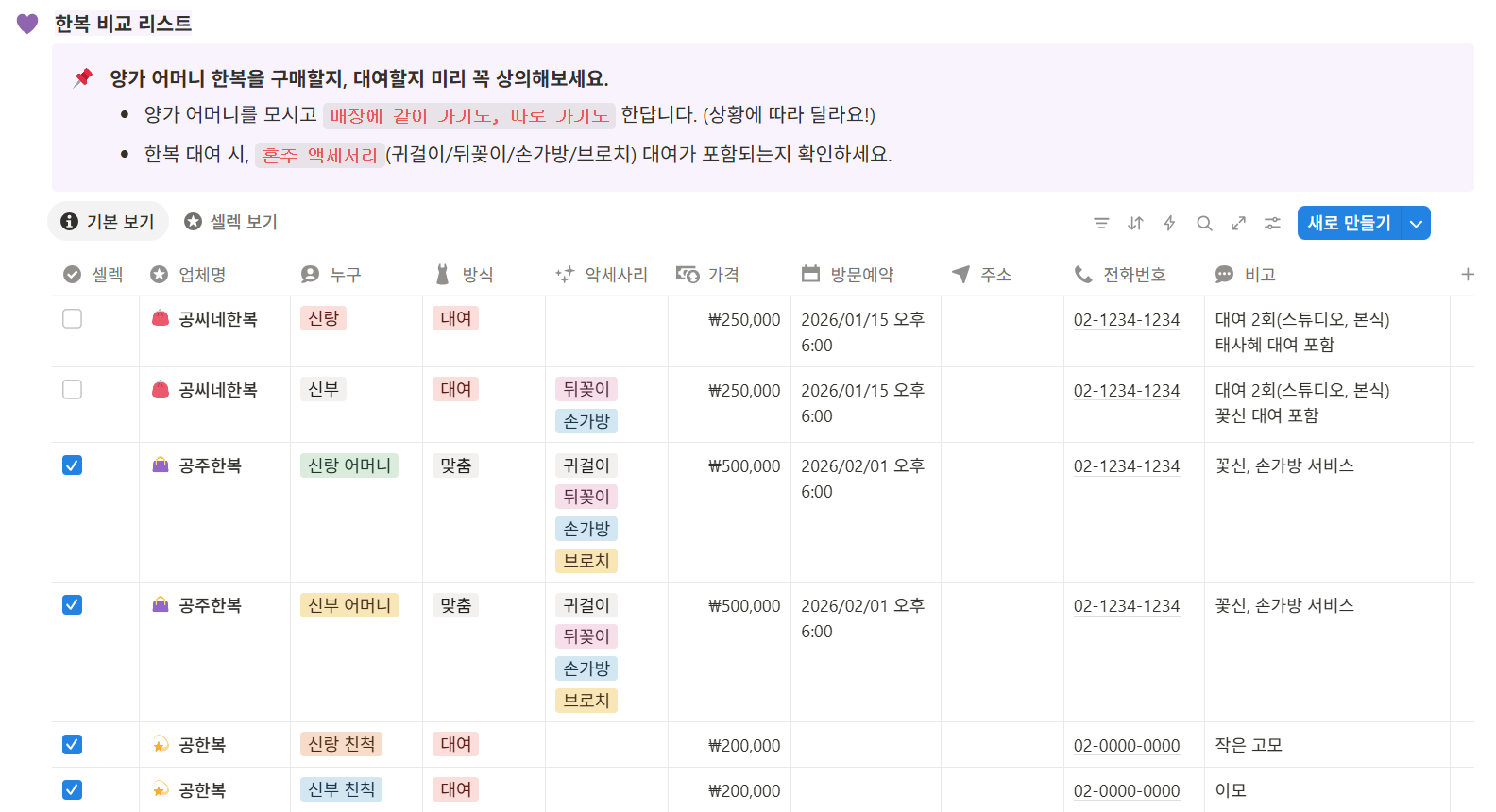Open the 신부 tag selector in 공씨네한복 row
This screenshot has height=812, width=1496.
pyautogui.click(x=323, y=390)
